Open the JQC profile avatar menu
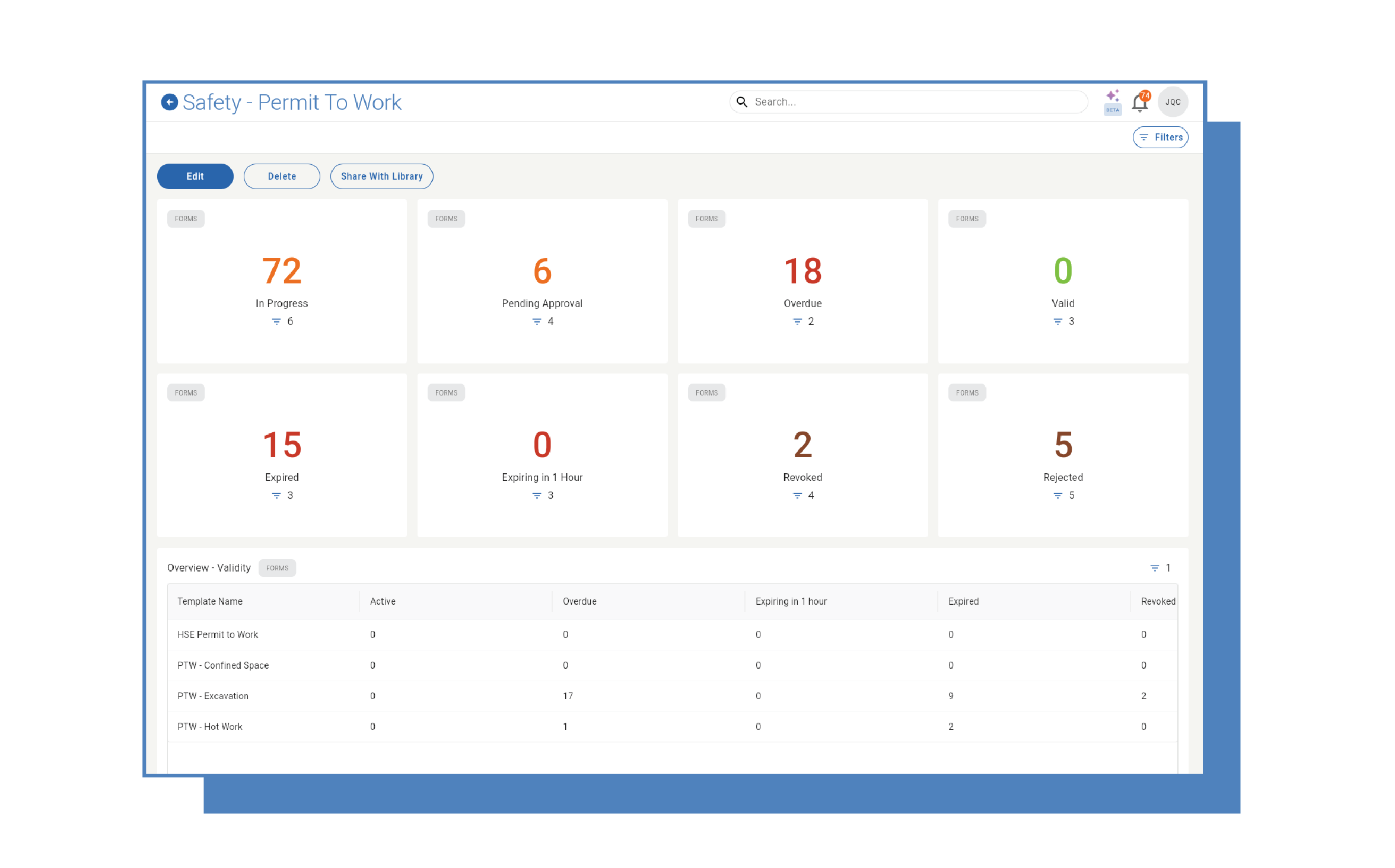This screenshot has width=1395, height=868. (x=1173, y=102)
